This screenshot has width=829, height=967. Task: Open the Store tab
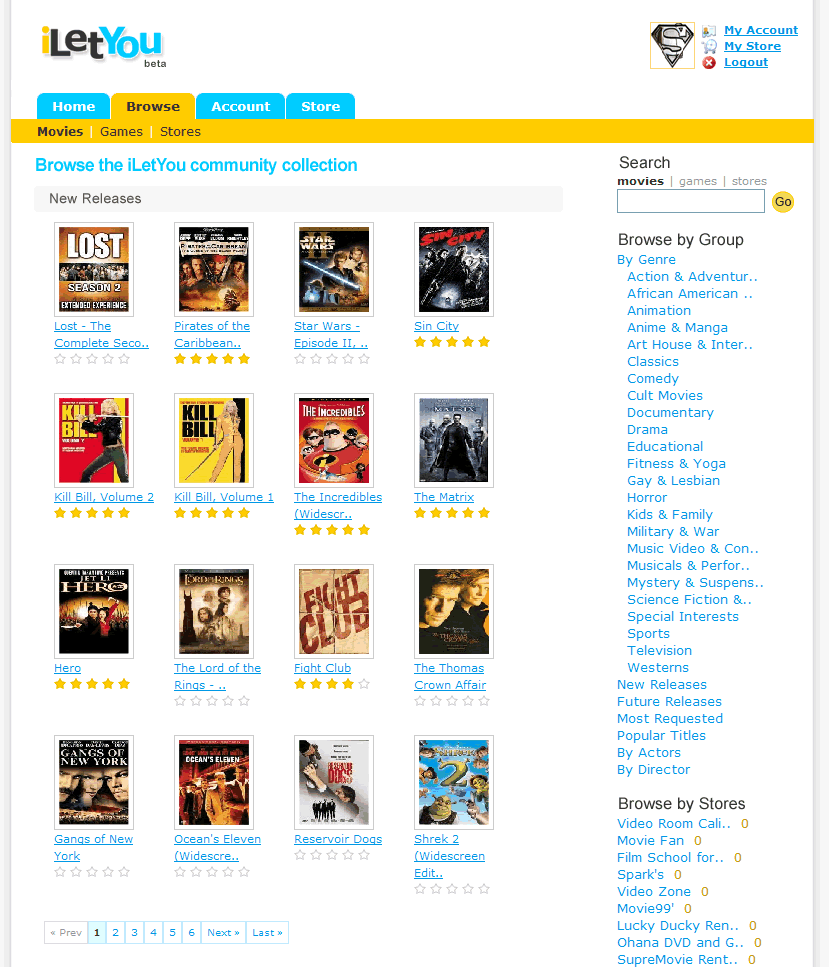pos(320,106)
